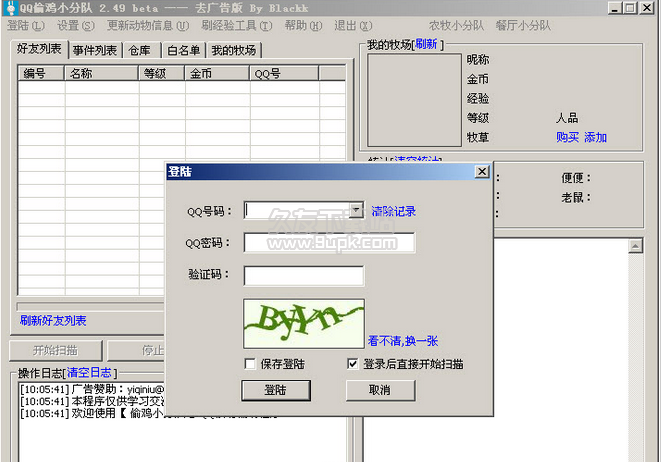This screenshot has height=462, width=661.
Task: Click the 停止 button
Action: click(136, 350)
